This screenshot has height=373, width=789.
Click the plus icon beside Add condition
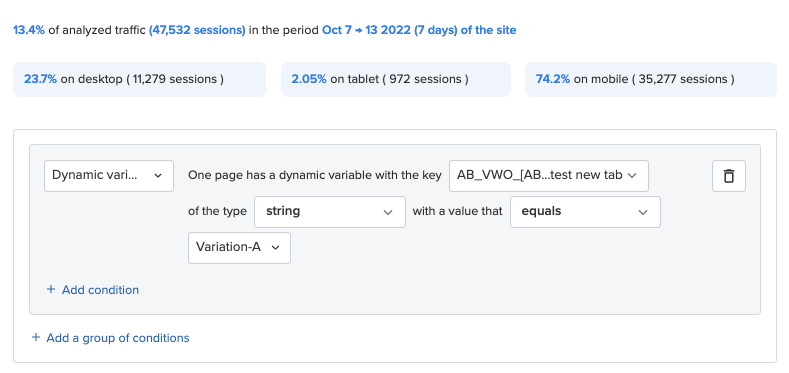(50, 289)
